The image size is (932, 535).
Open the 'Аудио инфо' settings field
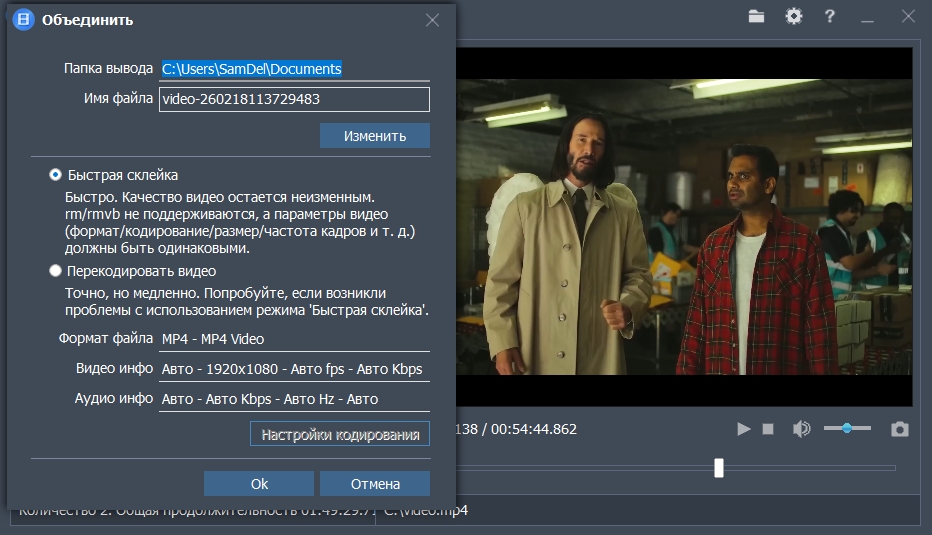tap(294, 399)
